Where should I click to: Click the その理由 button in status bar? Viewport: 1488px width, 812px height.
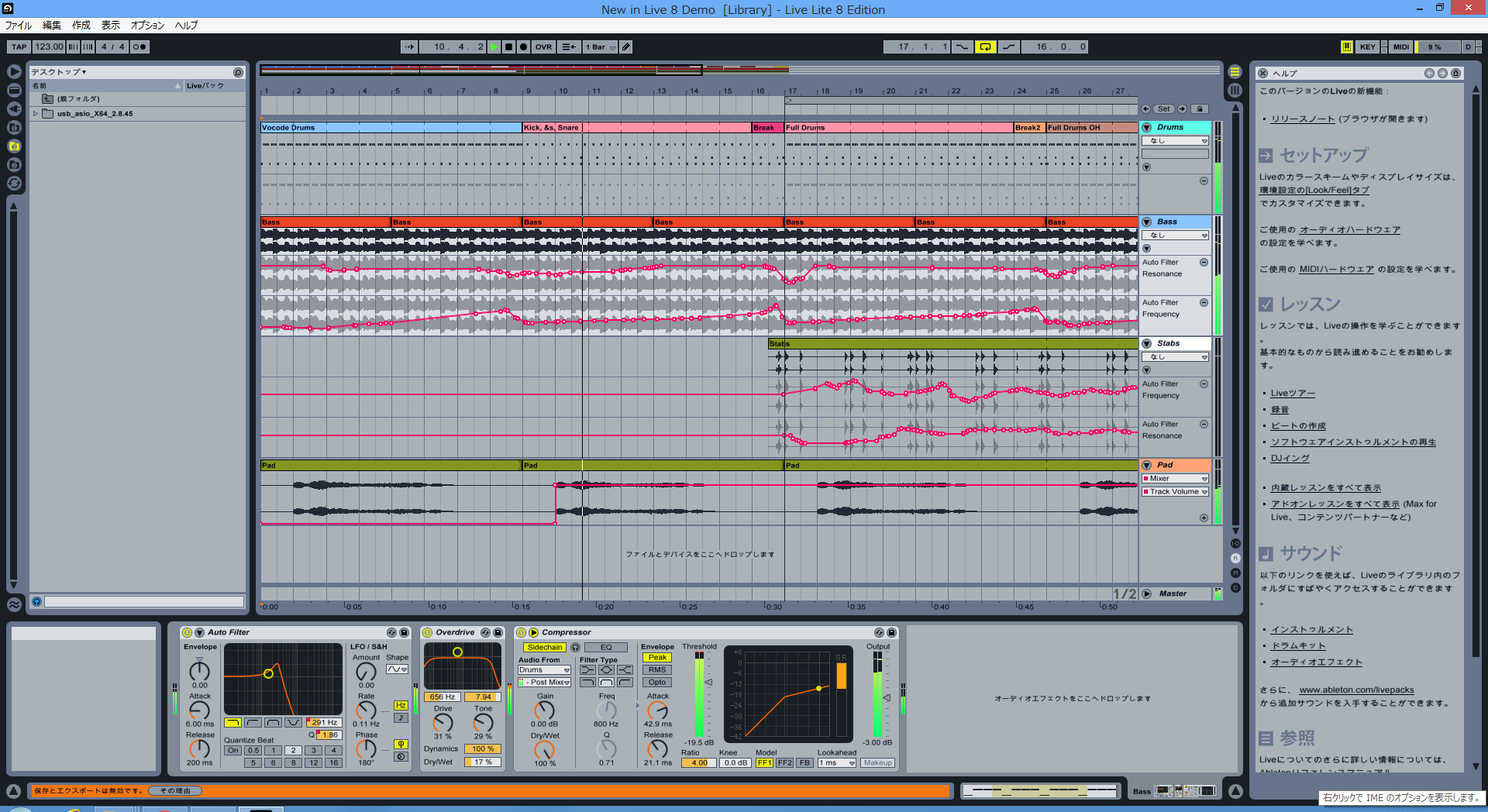tap(175, 791)
